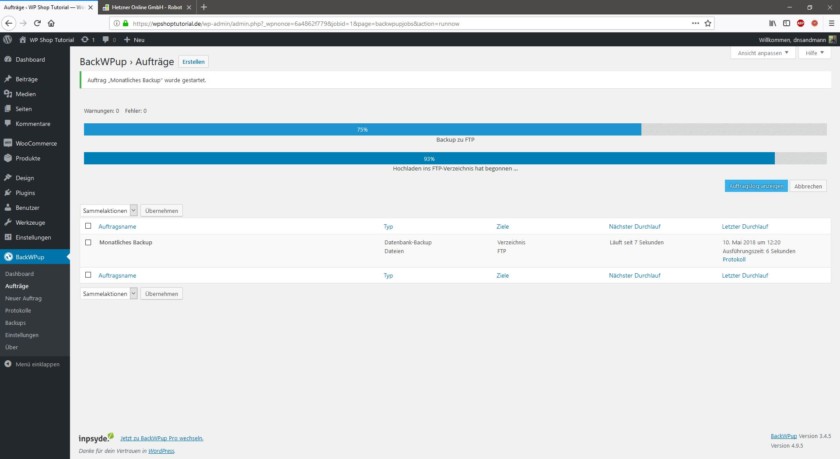Open the bottom Sammelaktionen dropdown

coord(109,294)
